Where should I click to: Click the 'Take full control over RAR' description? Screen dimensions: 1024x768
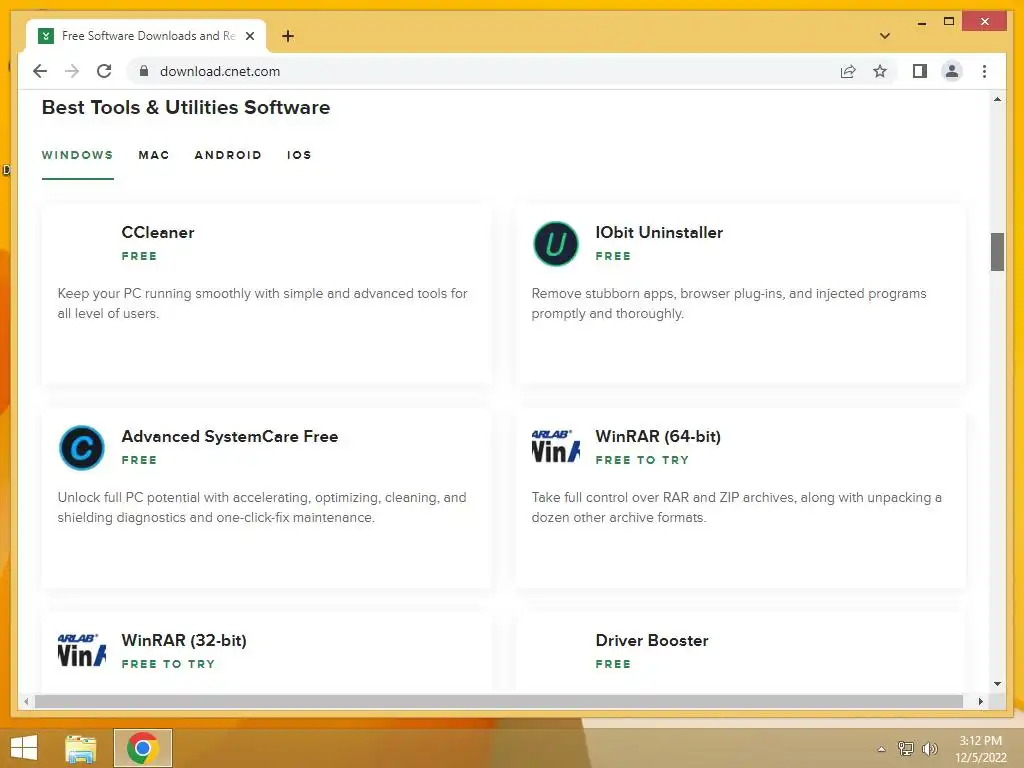(x=737, y=507)
